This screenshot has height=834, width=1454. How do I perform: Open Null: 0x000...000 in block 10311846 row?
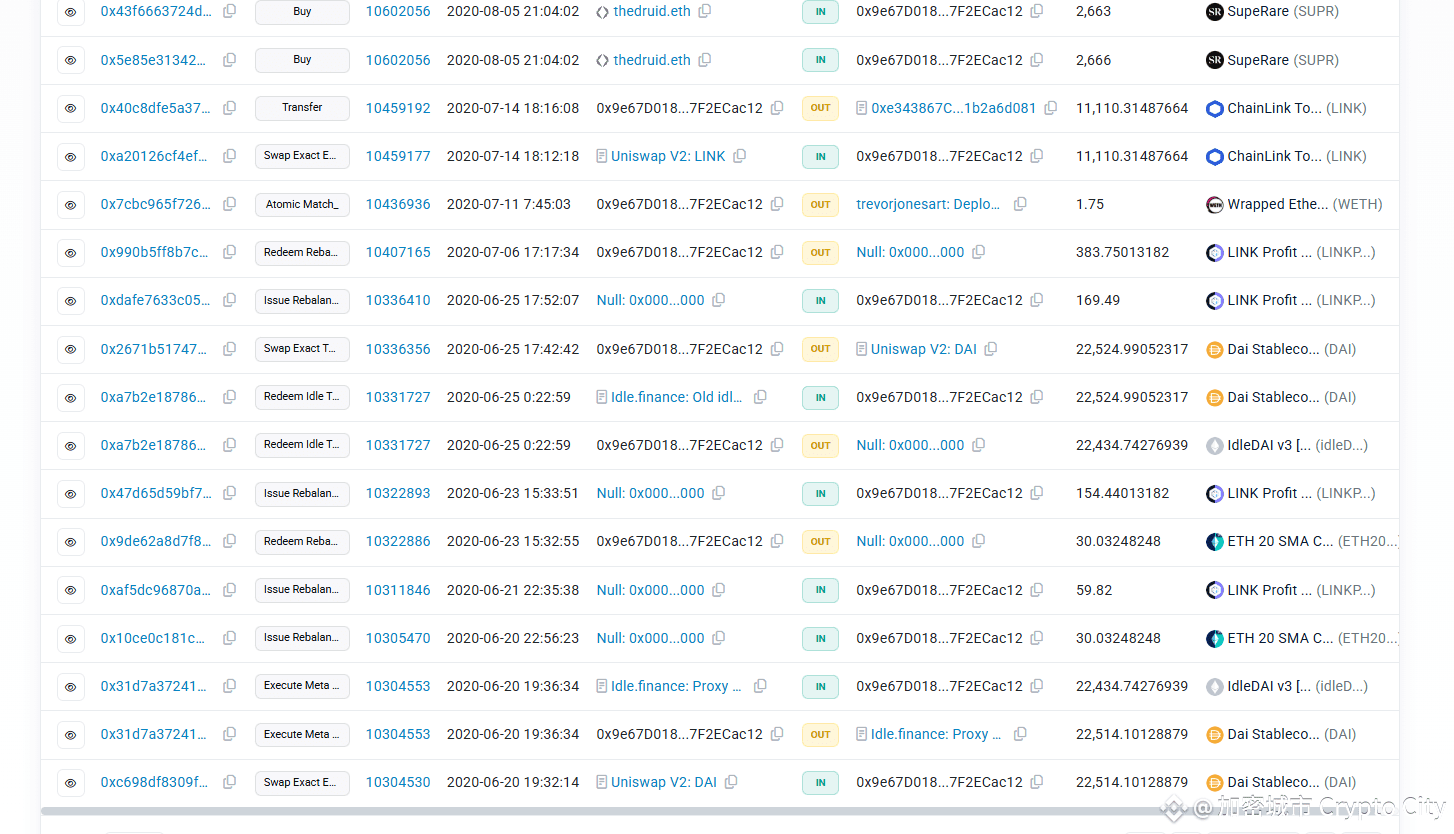click(x=650, y=590)
